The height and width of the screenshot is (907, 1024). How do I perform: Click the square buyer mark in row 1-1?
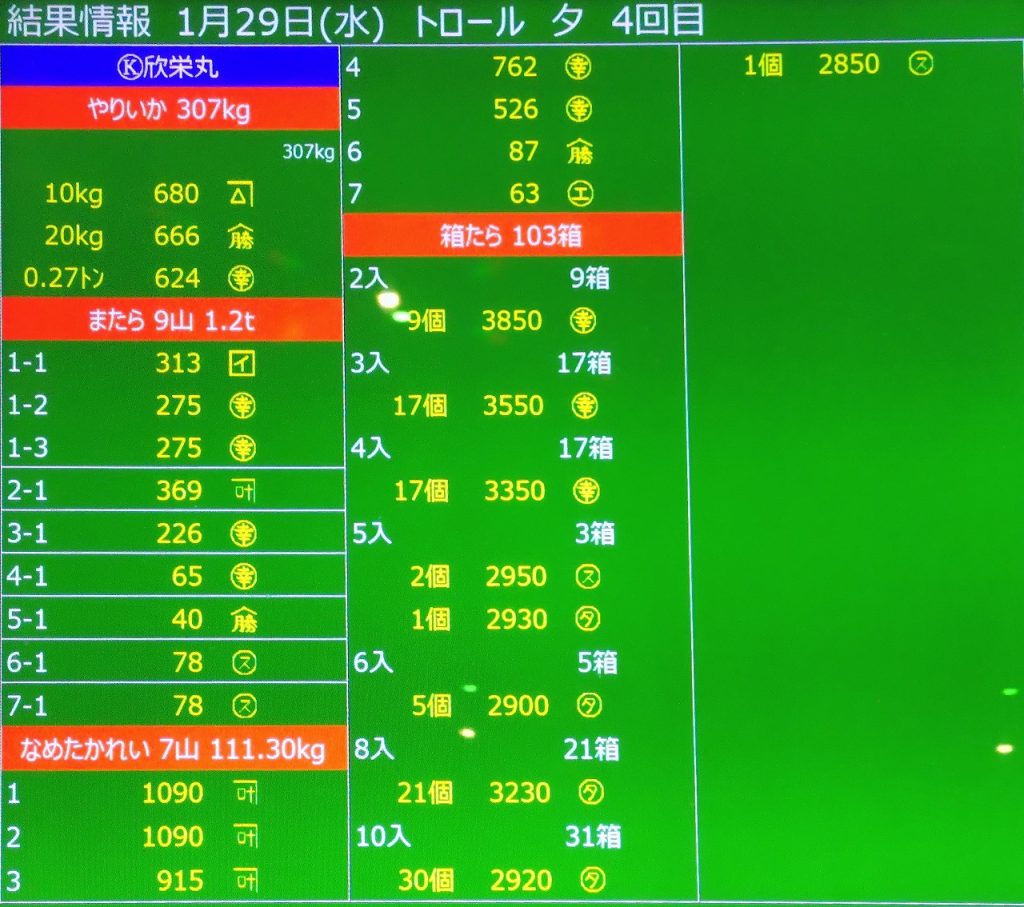coord(241,364)
